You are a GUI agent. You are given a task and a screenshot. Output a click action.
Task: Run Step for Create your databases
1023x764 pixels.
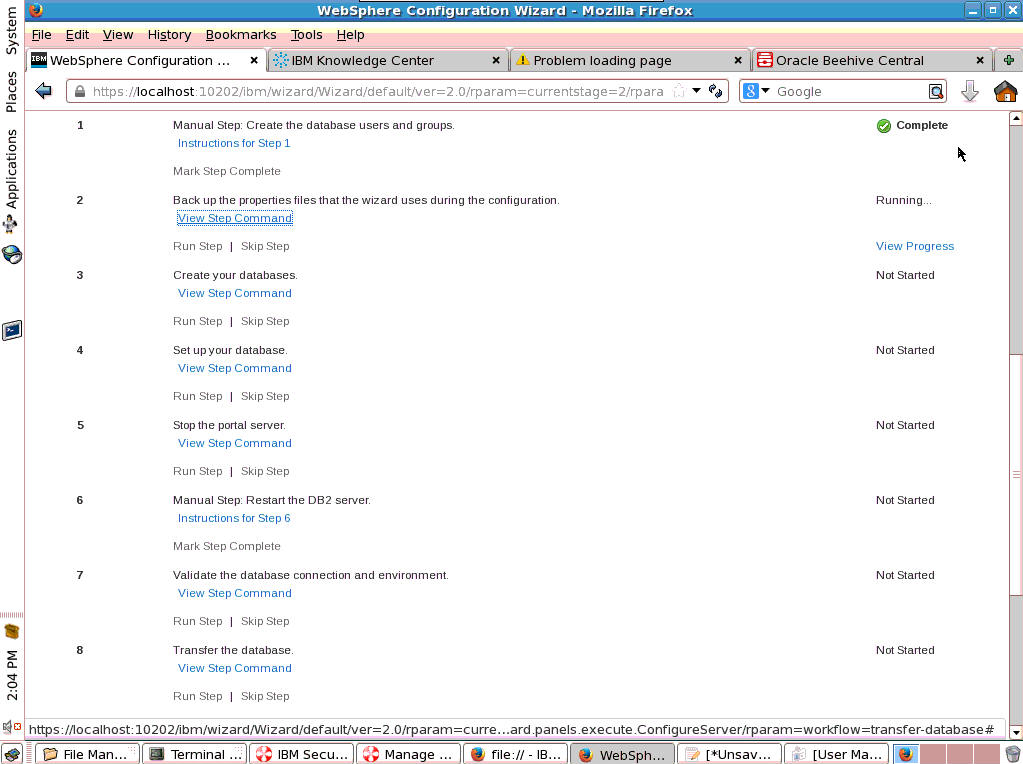tap(197, 321)
